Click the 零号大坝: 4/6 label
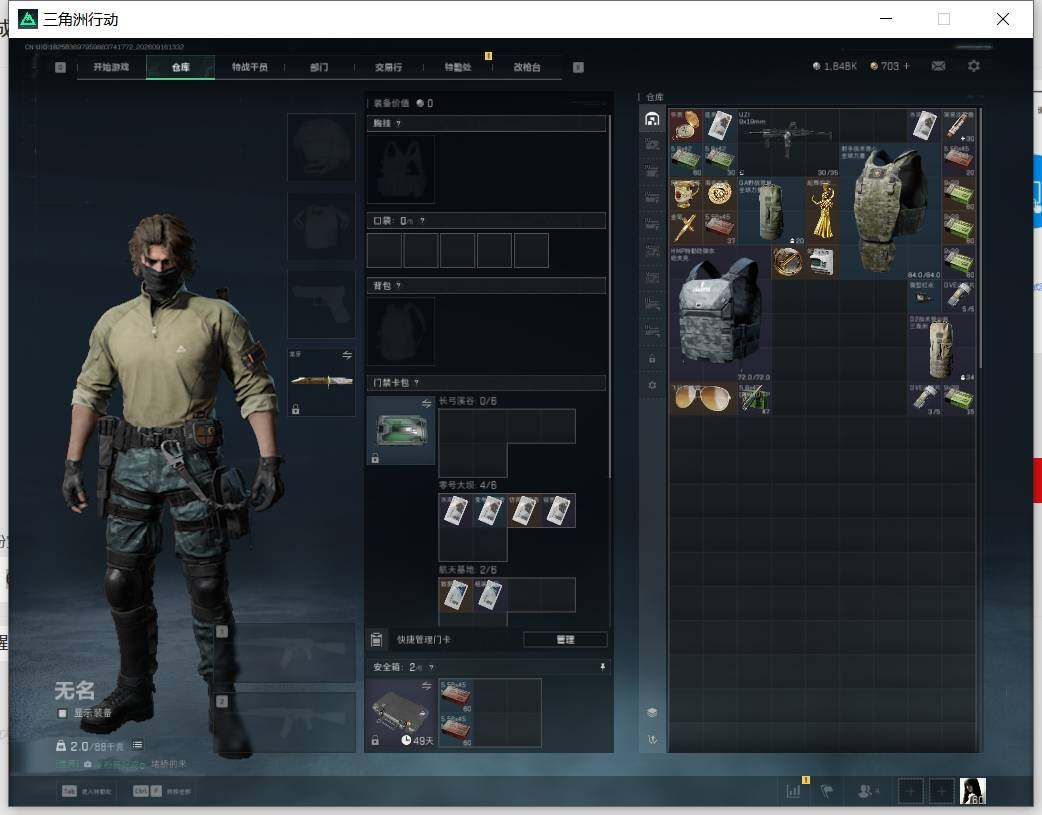 (468, 485)
